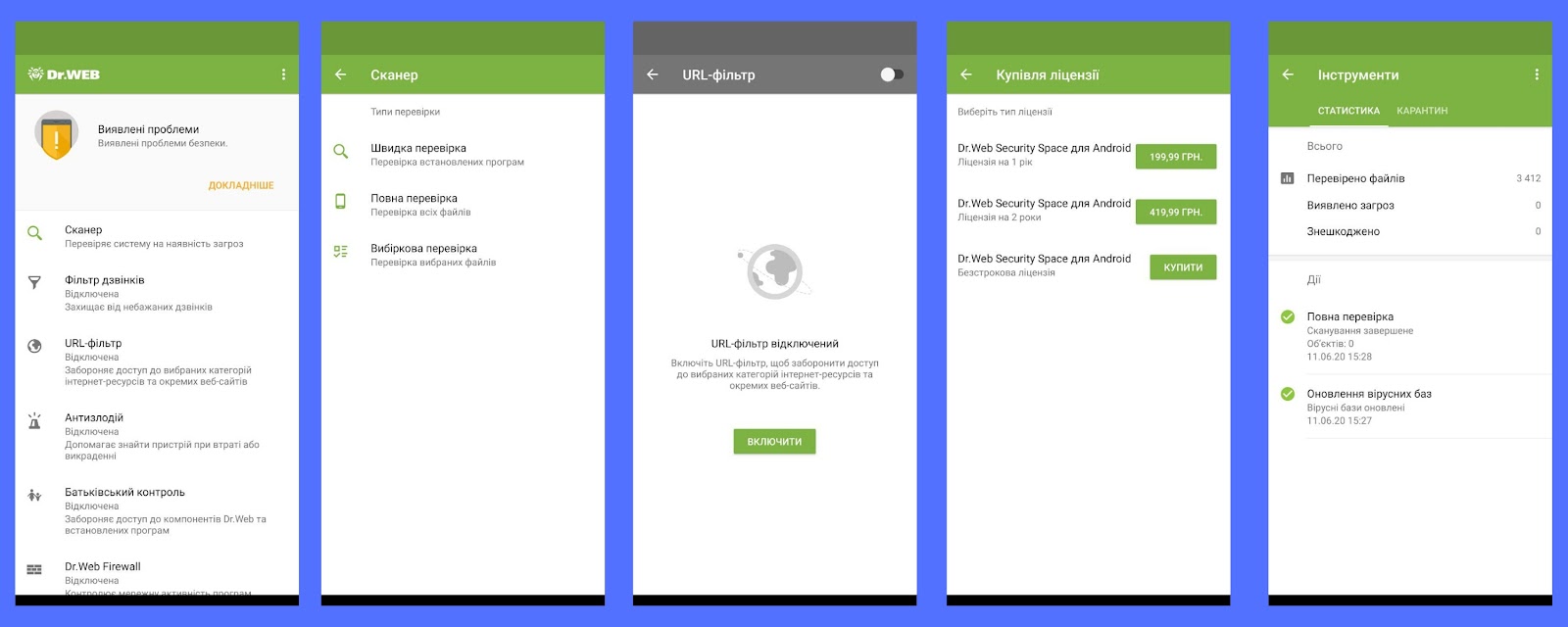Open Оновлення вірусних баз action entry

(x=1410, y=407)
